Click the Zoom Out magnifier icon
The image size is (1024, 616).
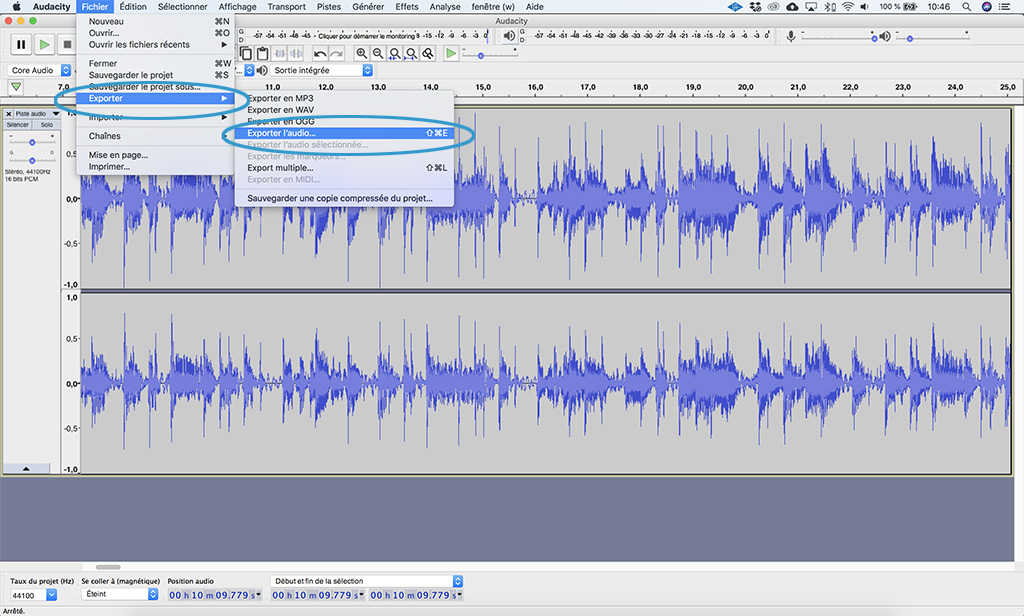point(377,54)
